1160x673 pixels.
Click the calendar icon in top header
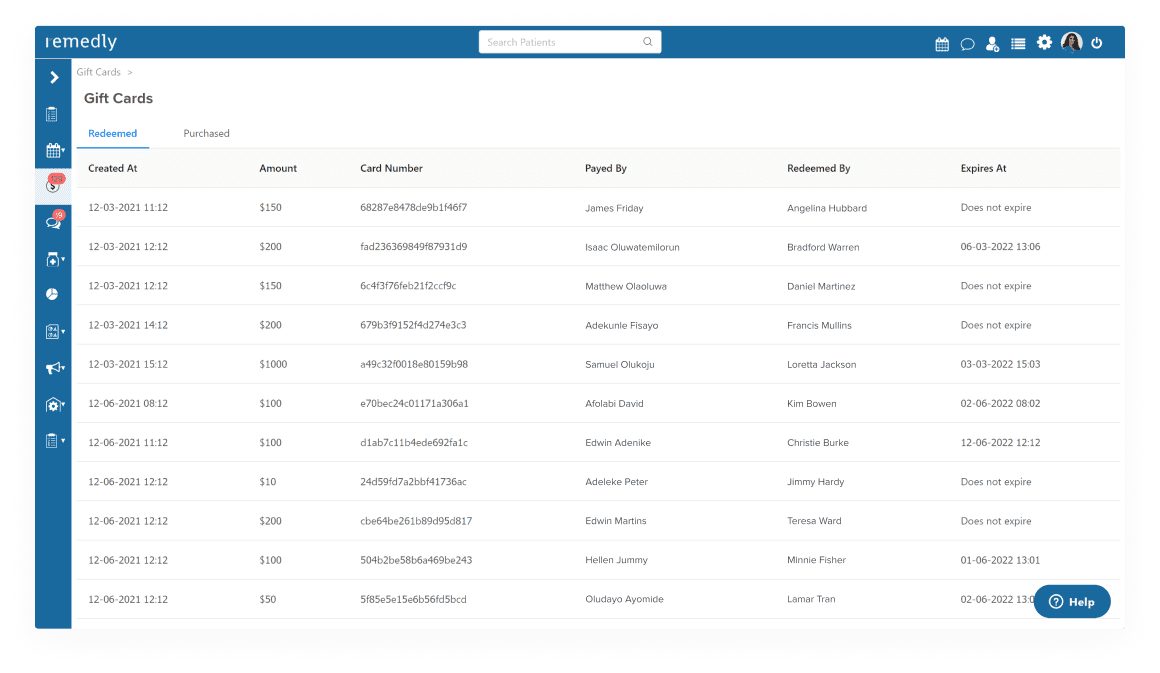click(x=942, y=44)
